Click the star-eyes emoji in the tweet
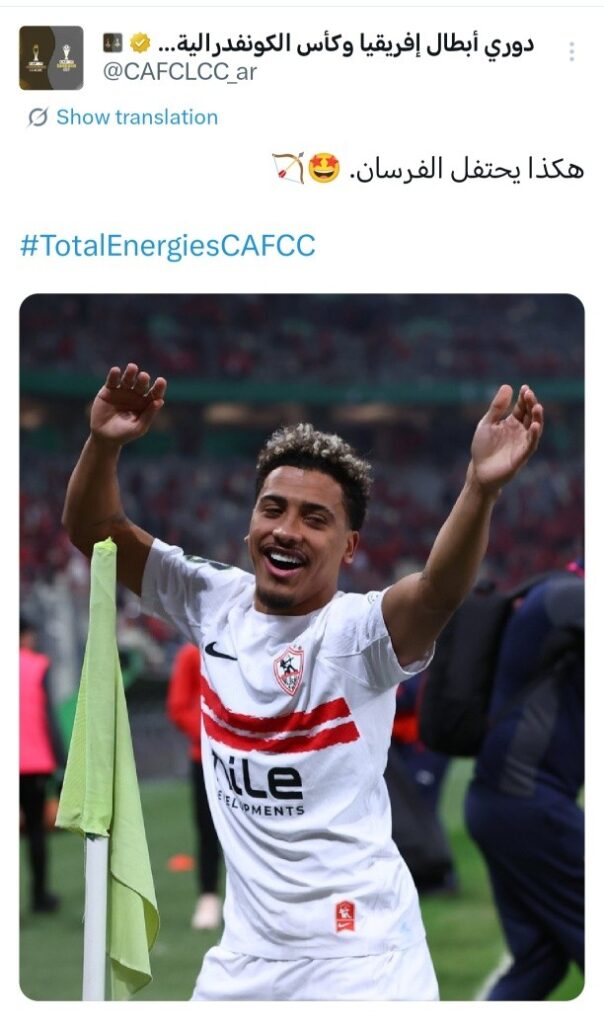The height and width of the screenshot is (1024, 604). [325, 168]
